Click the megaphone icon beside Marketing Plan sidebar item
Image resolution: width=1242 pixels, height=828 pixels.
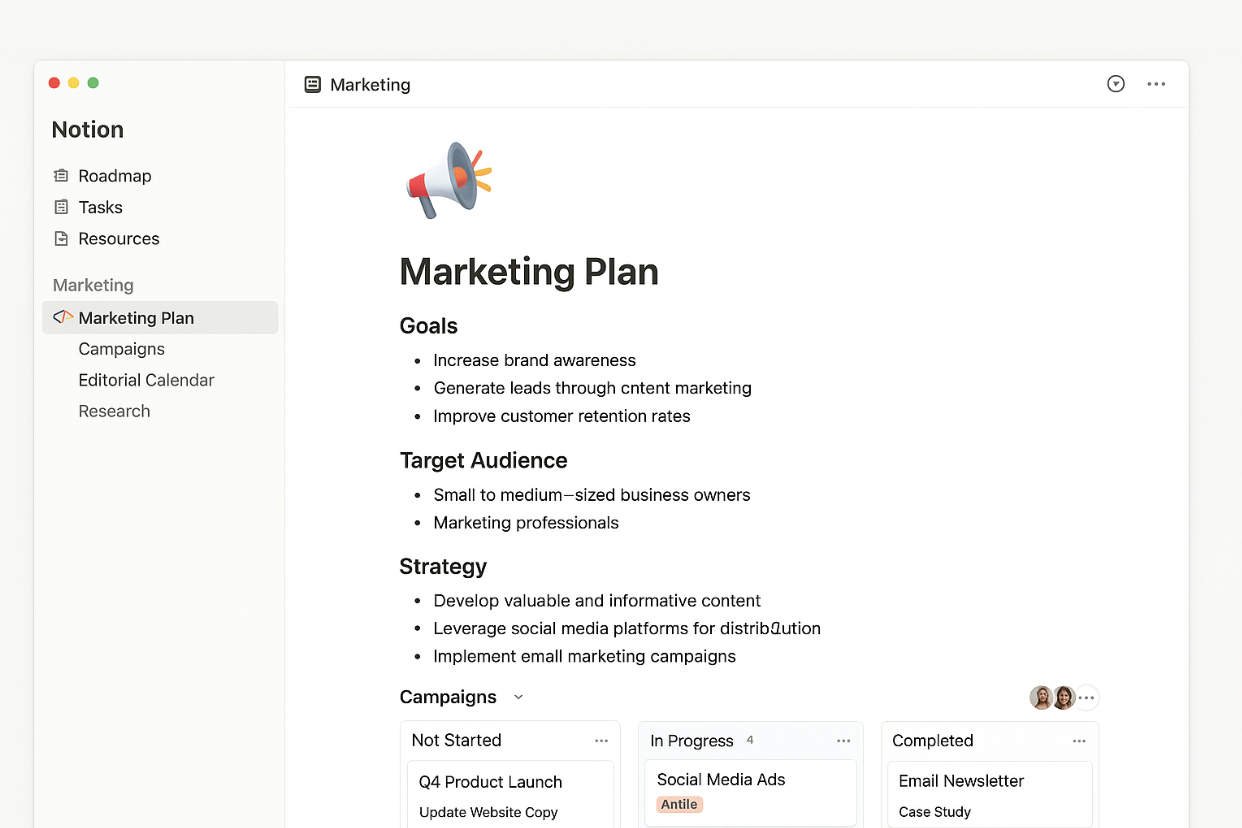[63, 317]
